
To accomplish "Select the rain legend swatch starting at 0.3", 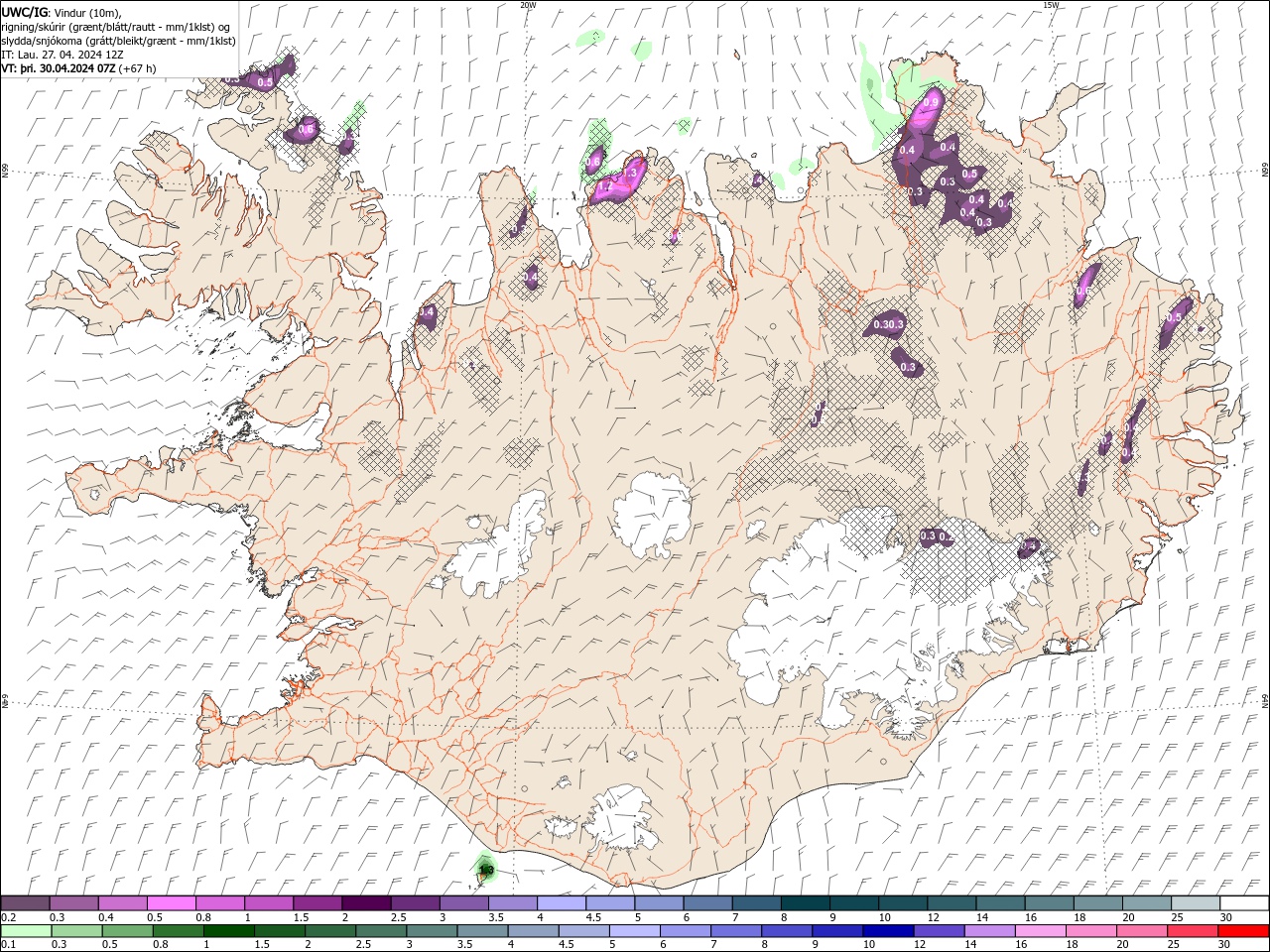I will coord(77,931).
